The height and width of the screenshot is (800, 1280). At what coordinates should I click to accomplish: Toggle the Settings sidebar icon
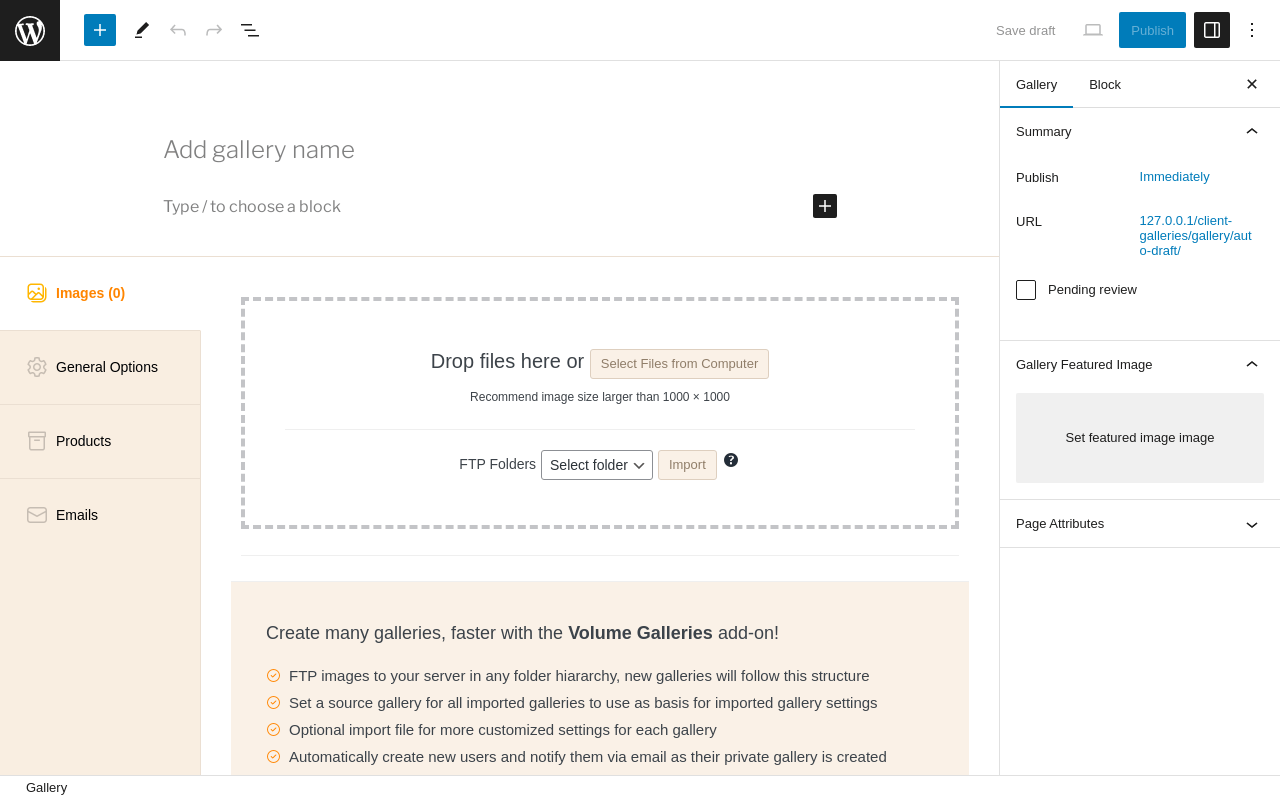[1212, 30]
